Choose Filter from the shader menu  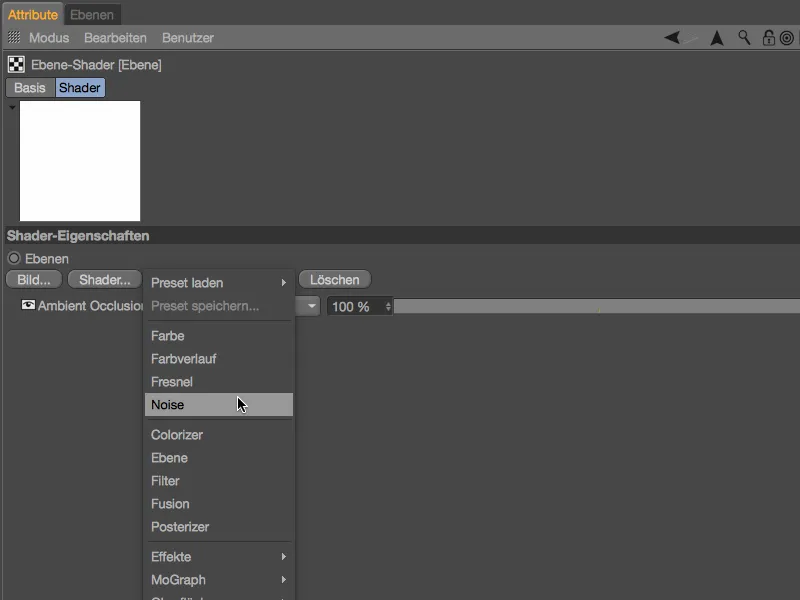pos(219,481)
